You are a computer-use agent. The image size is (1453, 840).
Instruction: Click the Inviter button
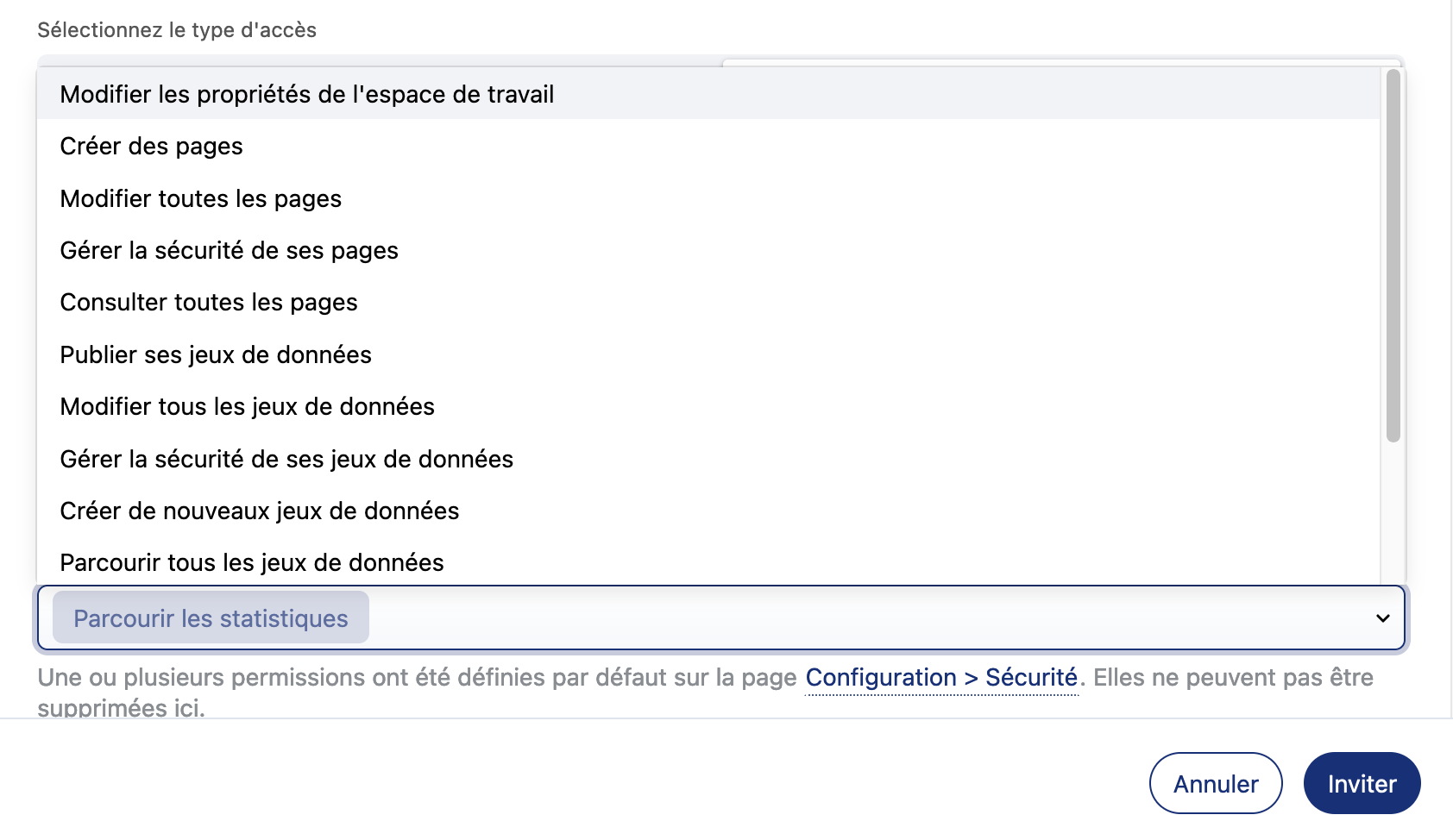(1362, 784)
